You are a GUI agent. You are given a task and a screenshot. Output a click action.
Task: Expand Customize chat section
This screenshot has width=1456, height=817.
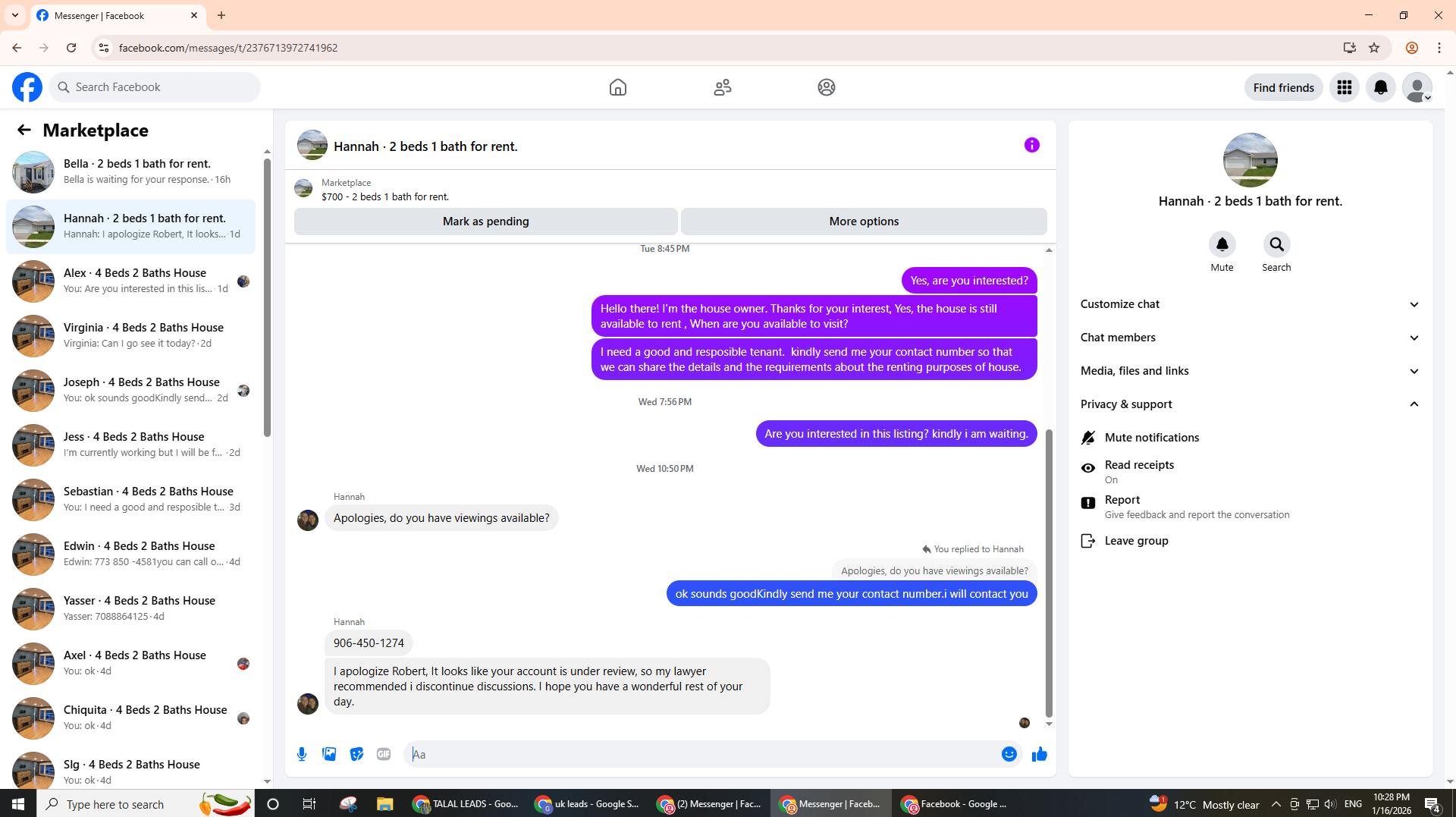tap(1250, 304)
